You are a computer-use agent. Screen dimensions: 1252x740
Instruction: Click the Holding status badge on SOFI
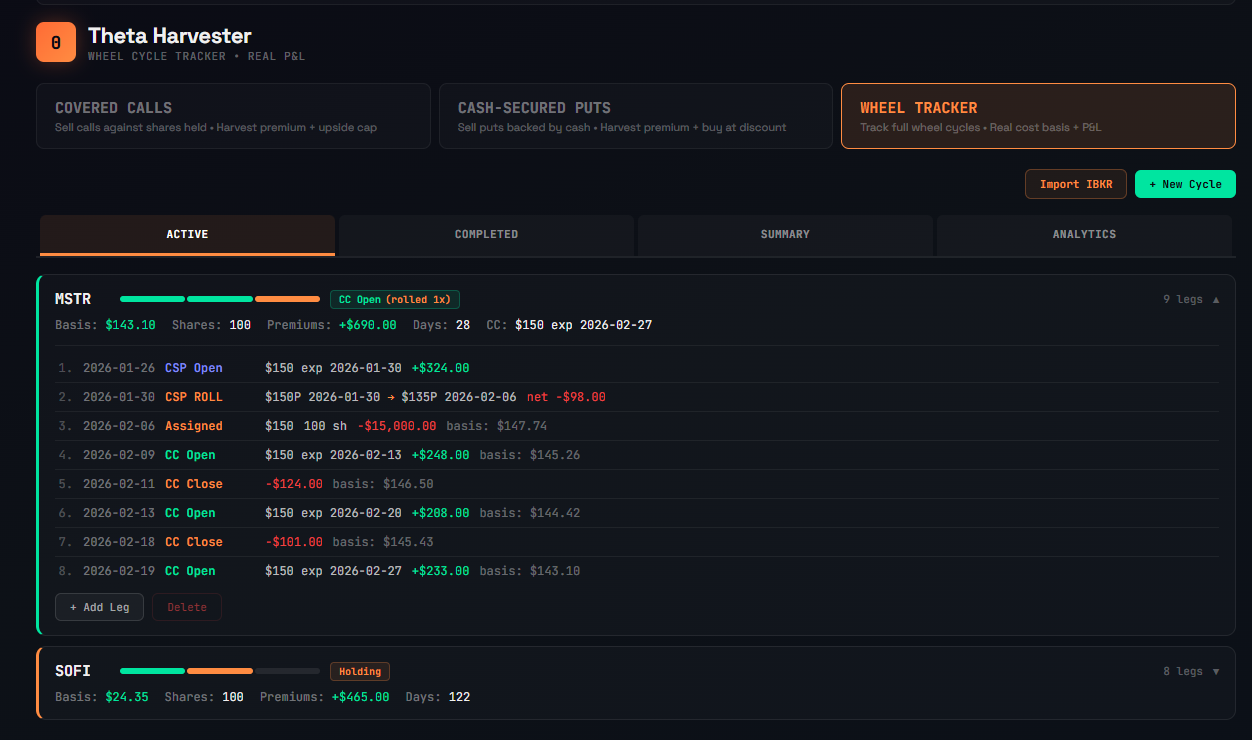[359, 670]
